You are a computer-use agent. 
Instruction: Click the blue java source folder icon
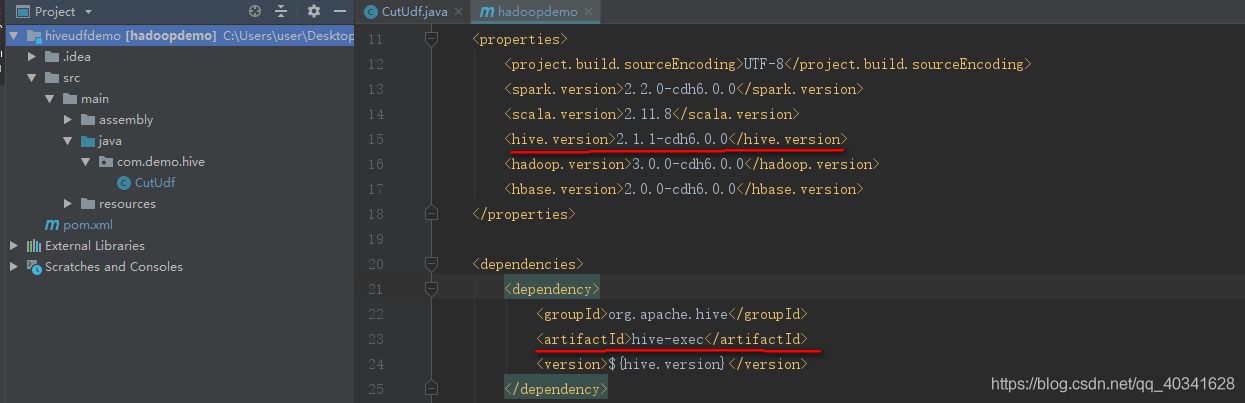click(88, 141)
